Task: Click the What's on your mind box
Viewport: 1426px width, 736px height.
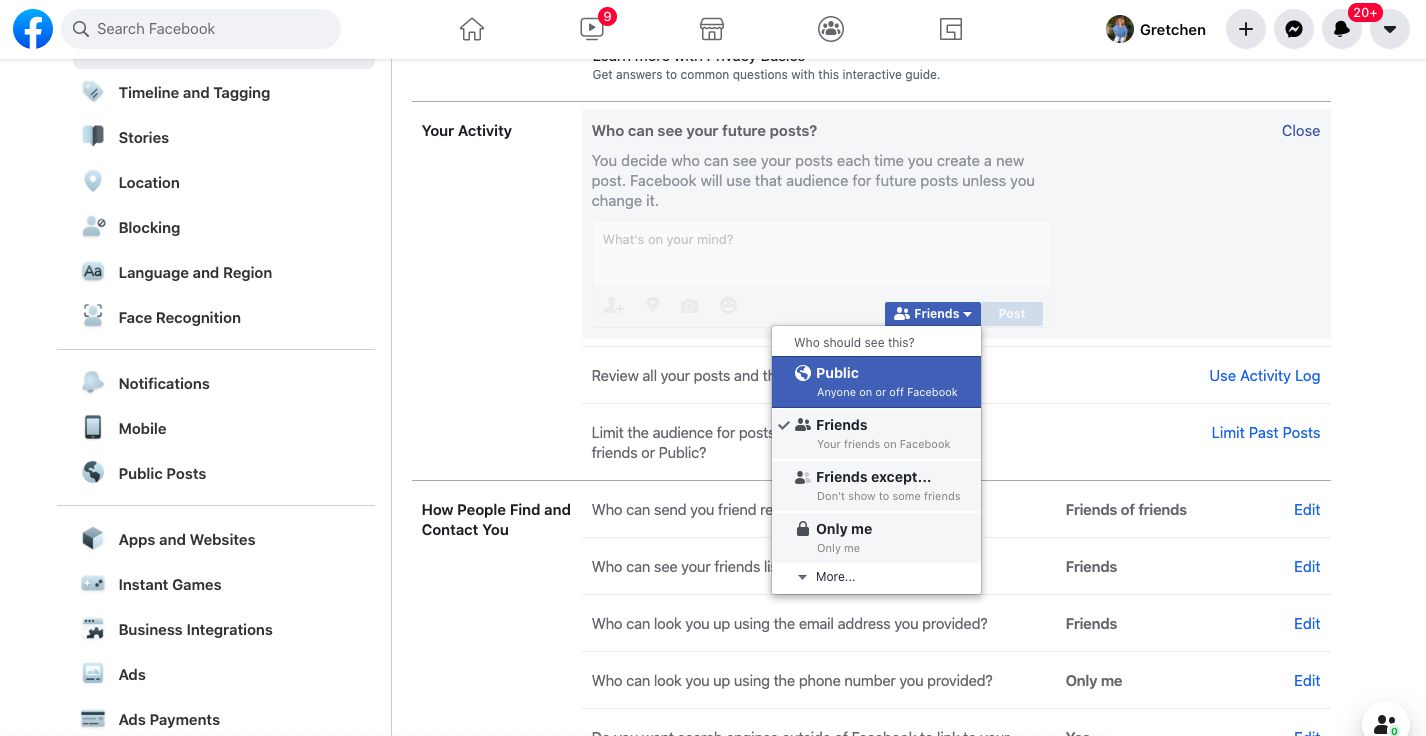Action: (x=821, y=254)
